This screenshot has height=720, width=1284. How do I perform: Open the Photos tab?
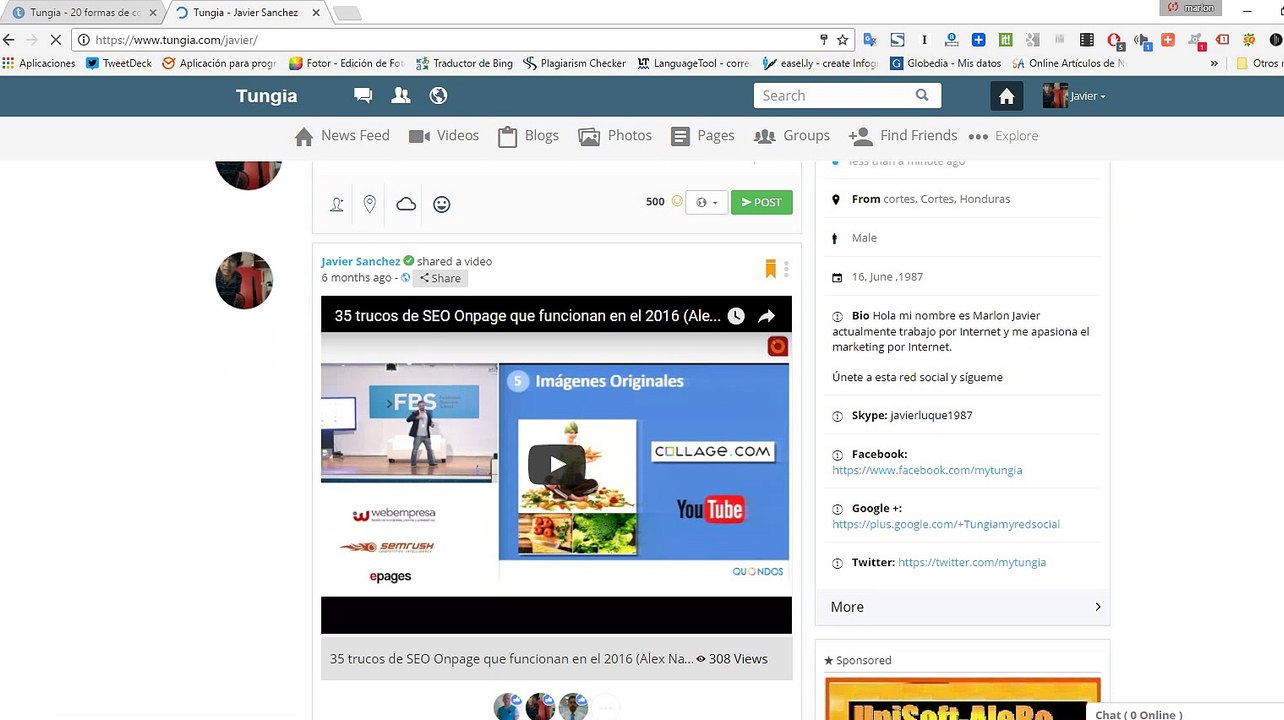click(615, 136)
